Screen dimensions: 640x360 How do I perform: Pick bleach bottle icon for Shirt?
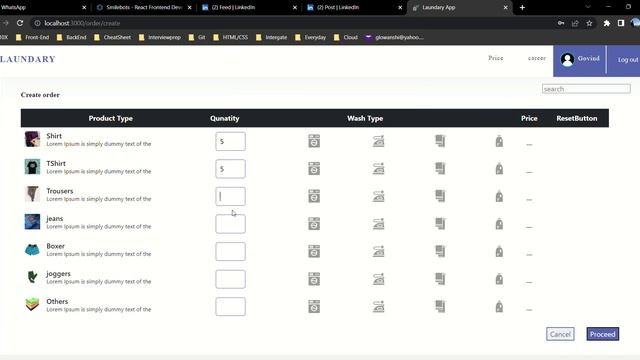tap(499, 141)
